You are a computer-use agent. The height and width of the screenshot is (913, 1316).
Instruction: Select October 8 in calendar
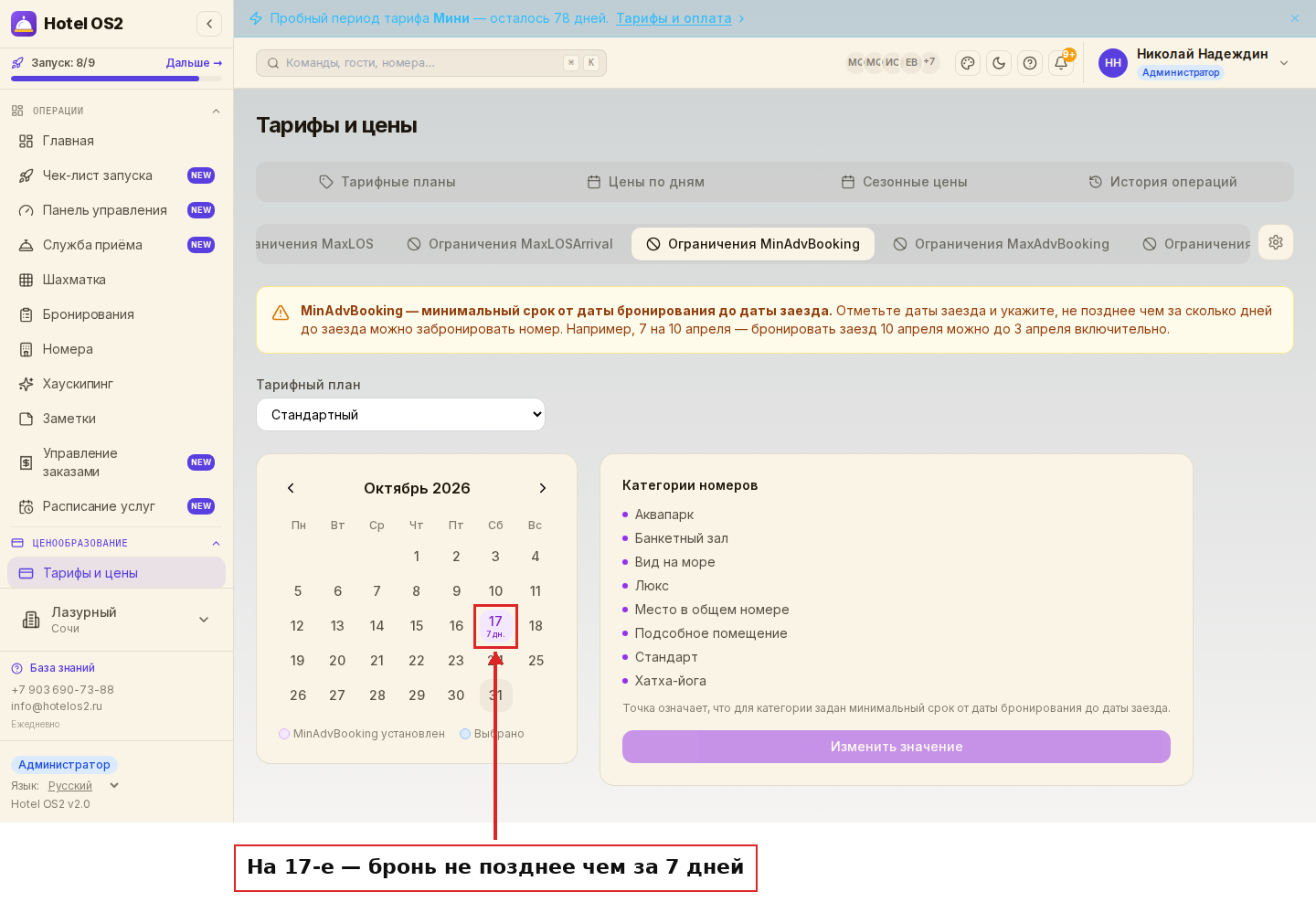pyautogui.click(x=417, y=591)
